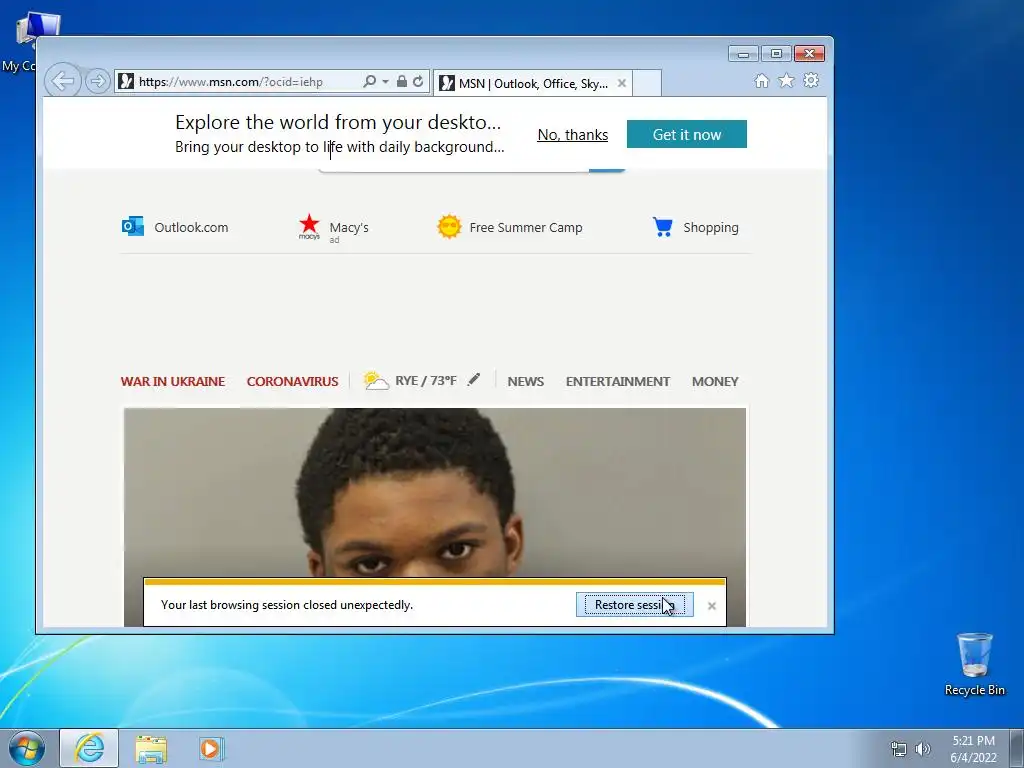Switch to NEWS section
This screenshot has height=768, width=1024.
525,381
